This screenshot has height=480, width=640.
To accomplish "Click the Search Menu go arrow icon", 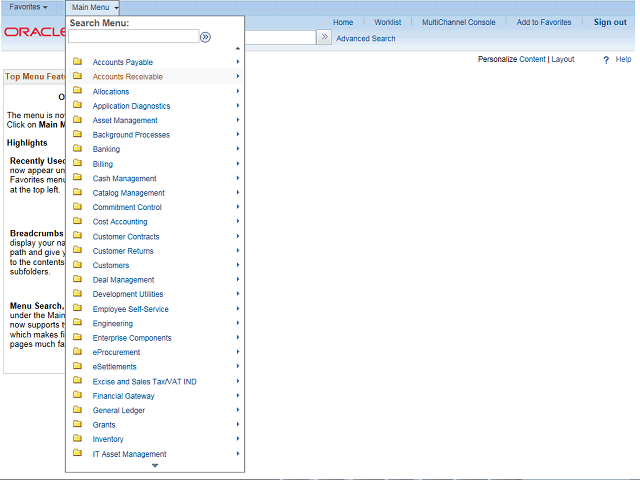I will coord(205,37).
